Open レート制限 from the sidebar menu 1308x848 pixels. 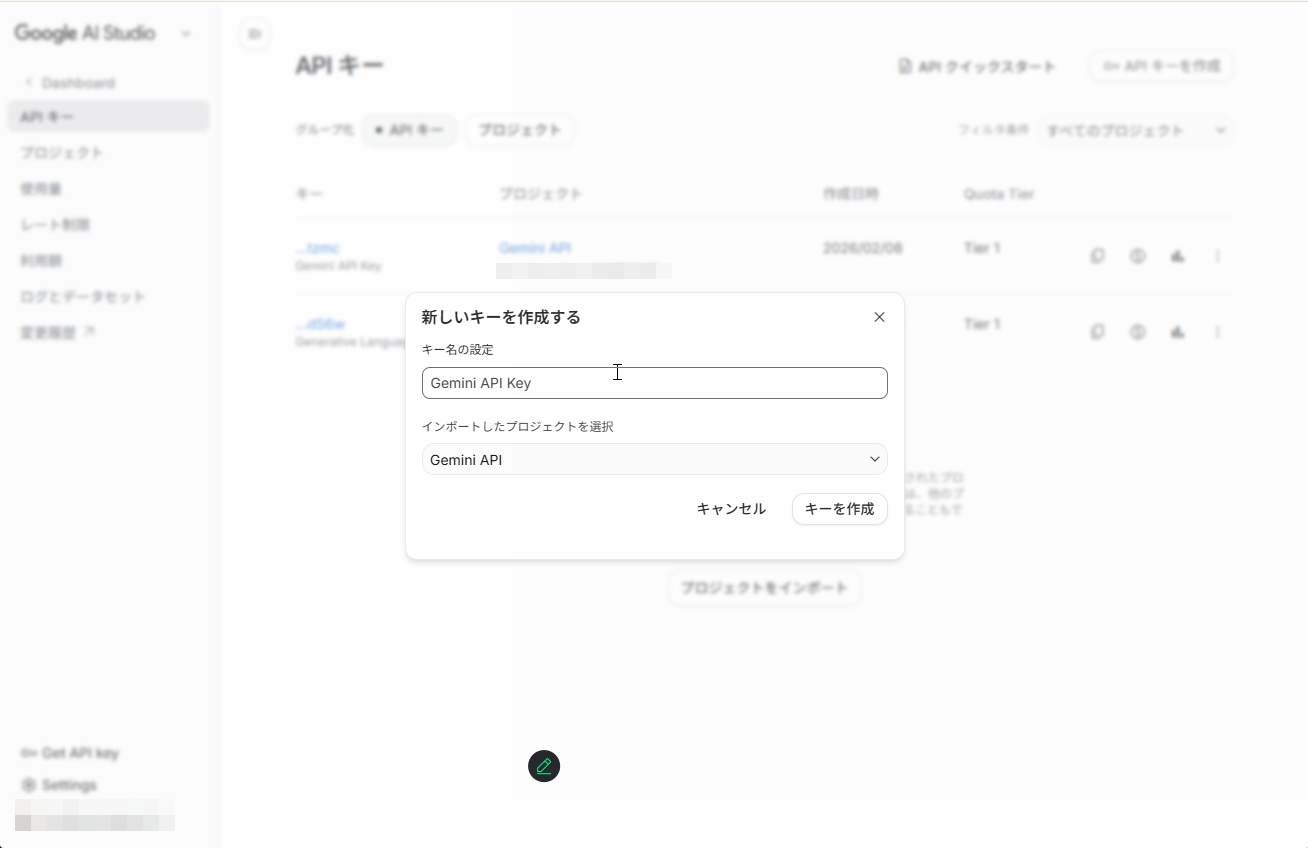click(x=56, y=224)
